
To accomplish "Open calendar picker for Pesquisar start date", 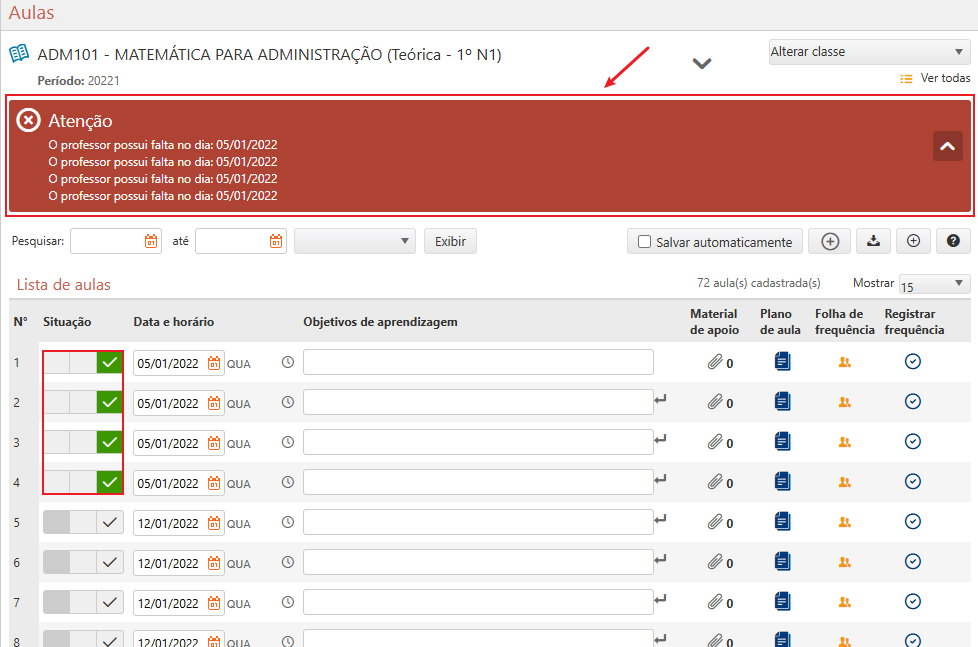I will [x=151, y=241].
